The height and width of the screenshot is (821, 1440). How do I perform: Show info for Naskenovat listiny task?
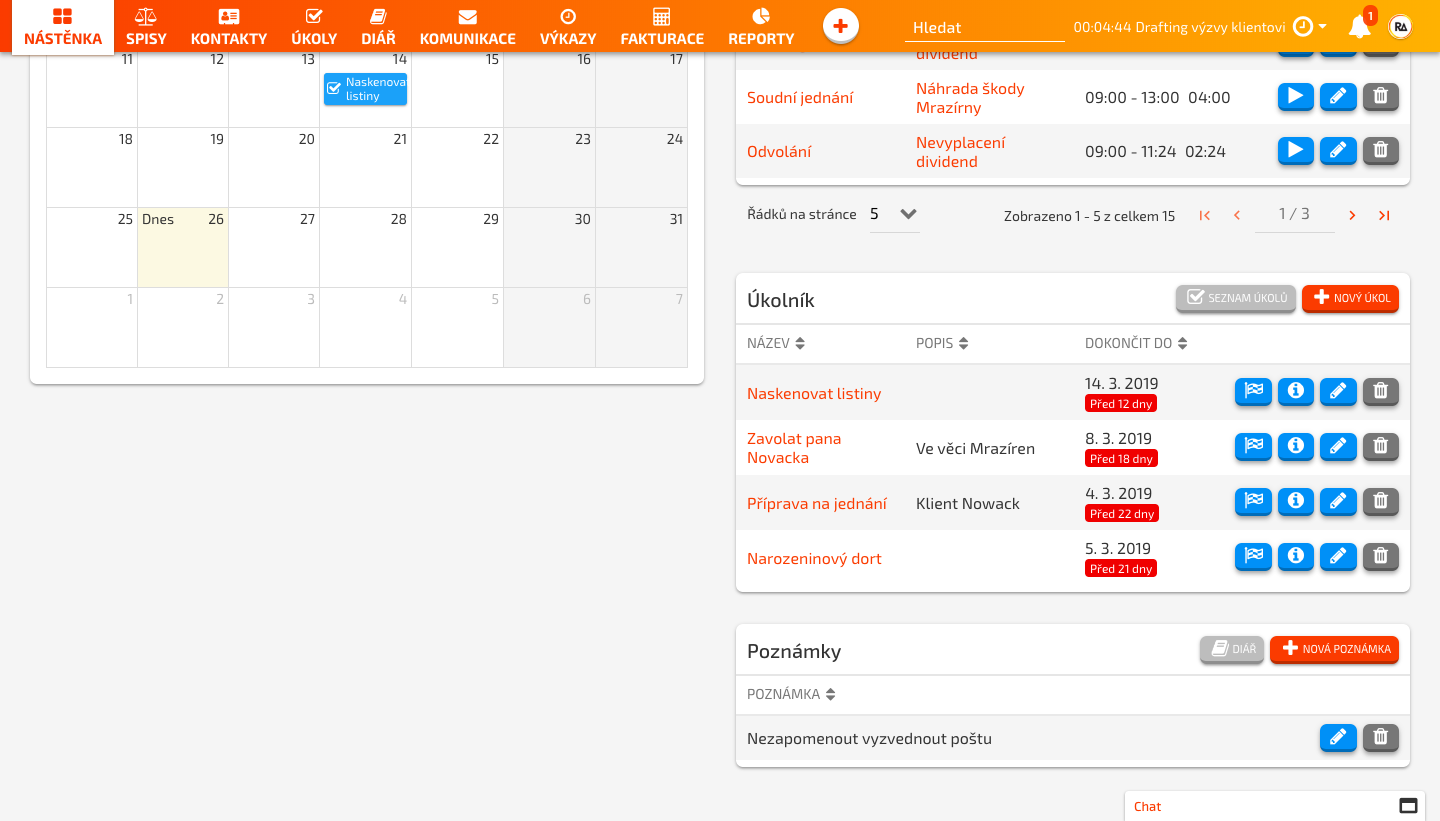click(x=1296, y=392)
